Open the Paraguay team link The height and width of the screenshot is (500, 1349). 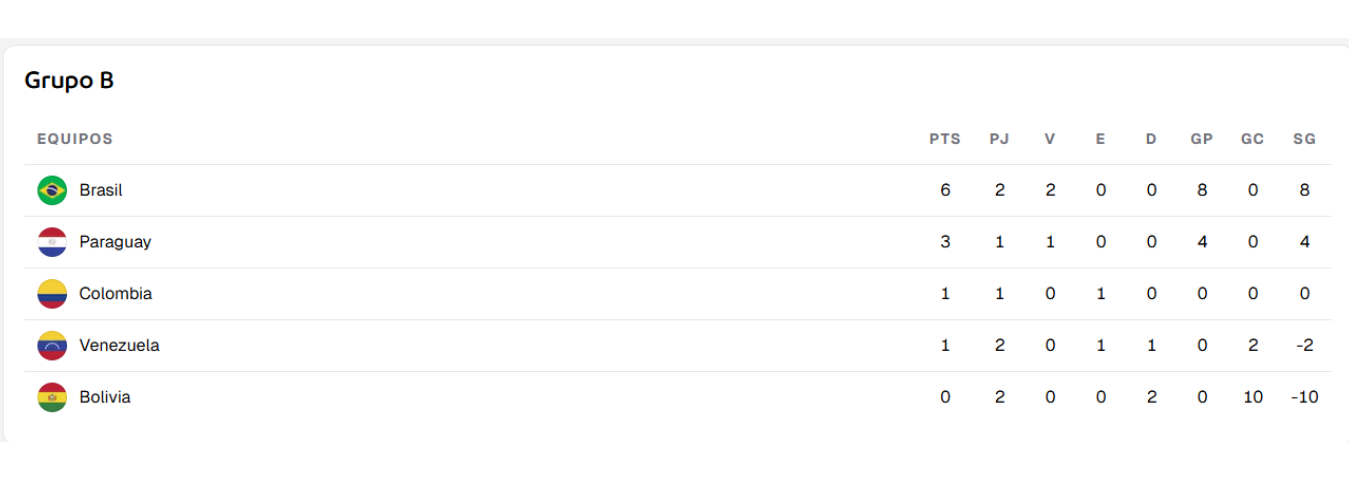[115, 242]
